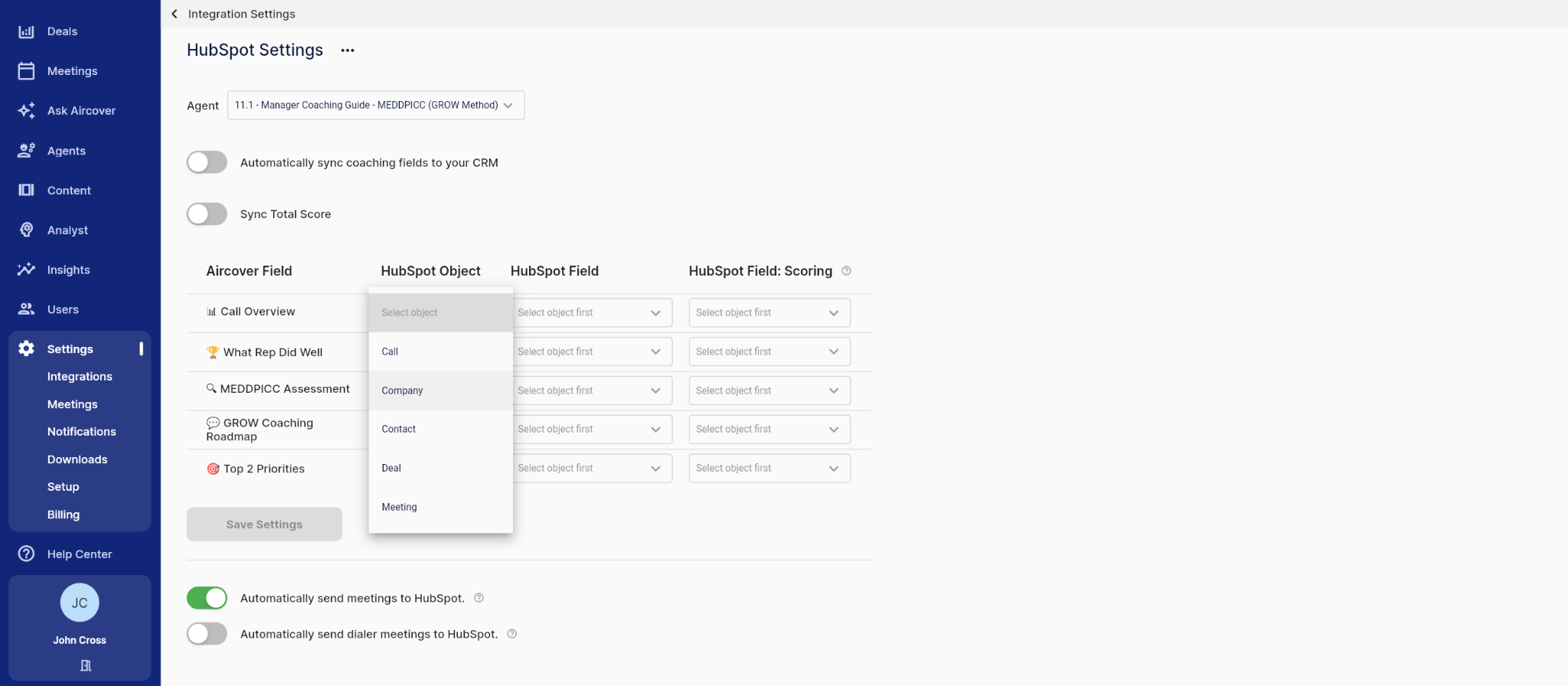
Task: Open Deals from the sidebar chart icon
Action: (26, 31)
